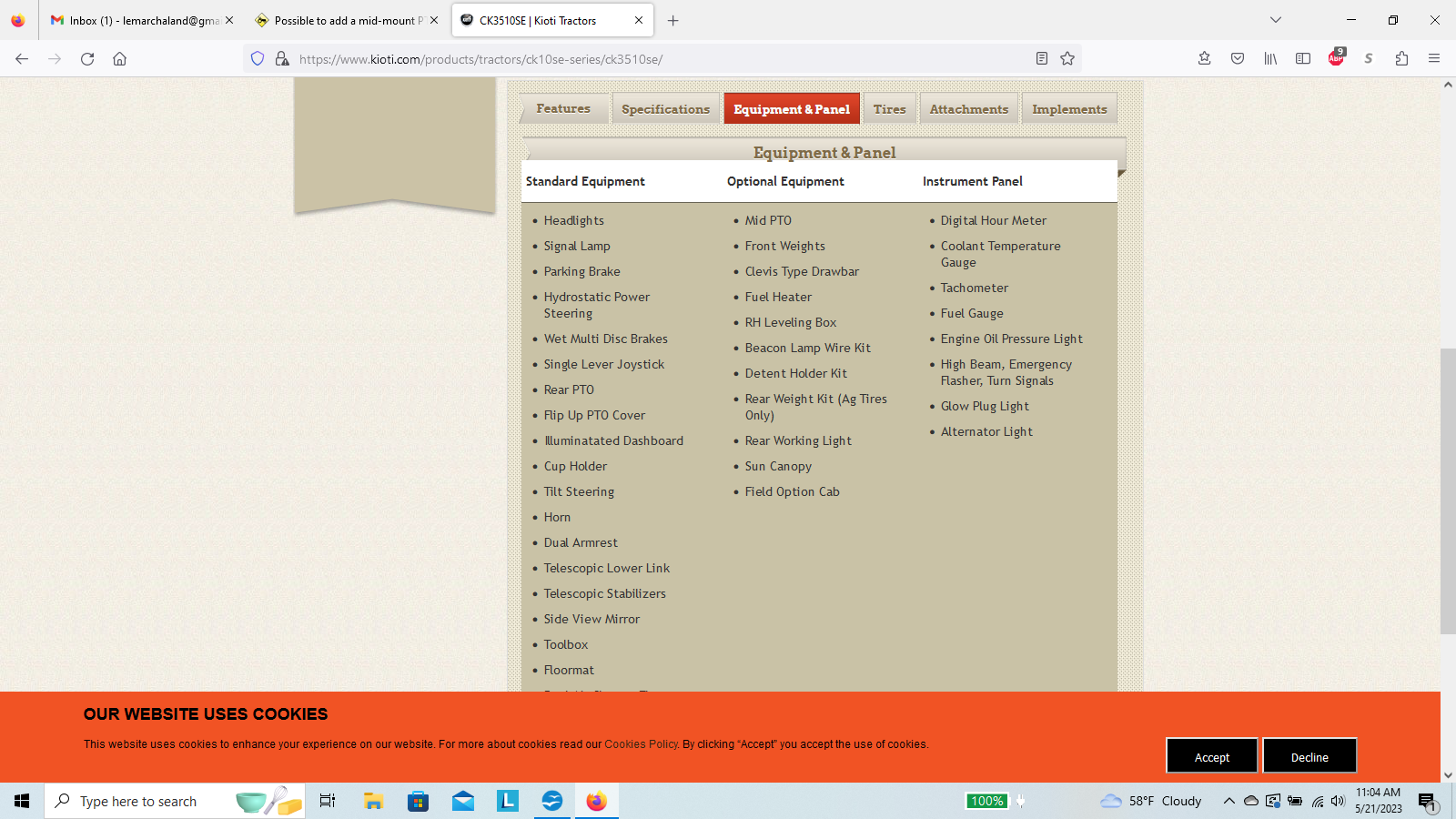Viewport: 1456px width, 819px height.
Task: Show hidden system tray icons
Action: coord(1228,801)
